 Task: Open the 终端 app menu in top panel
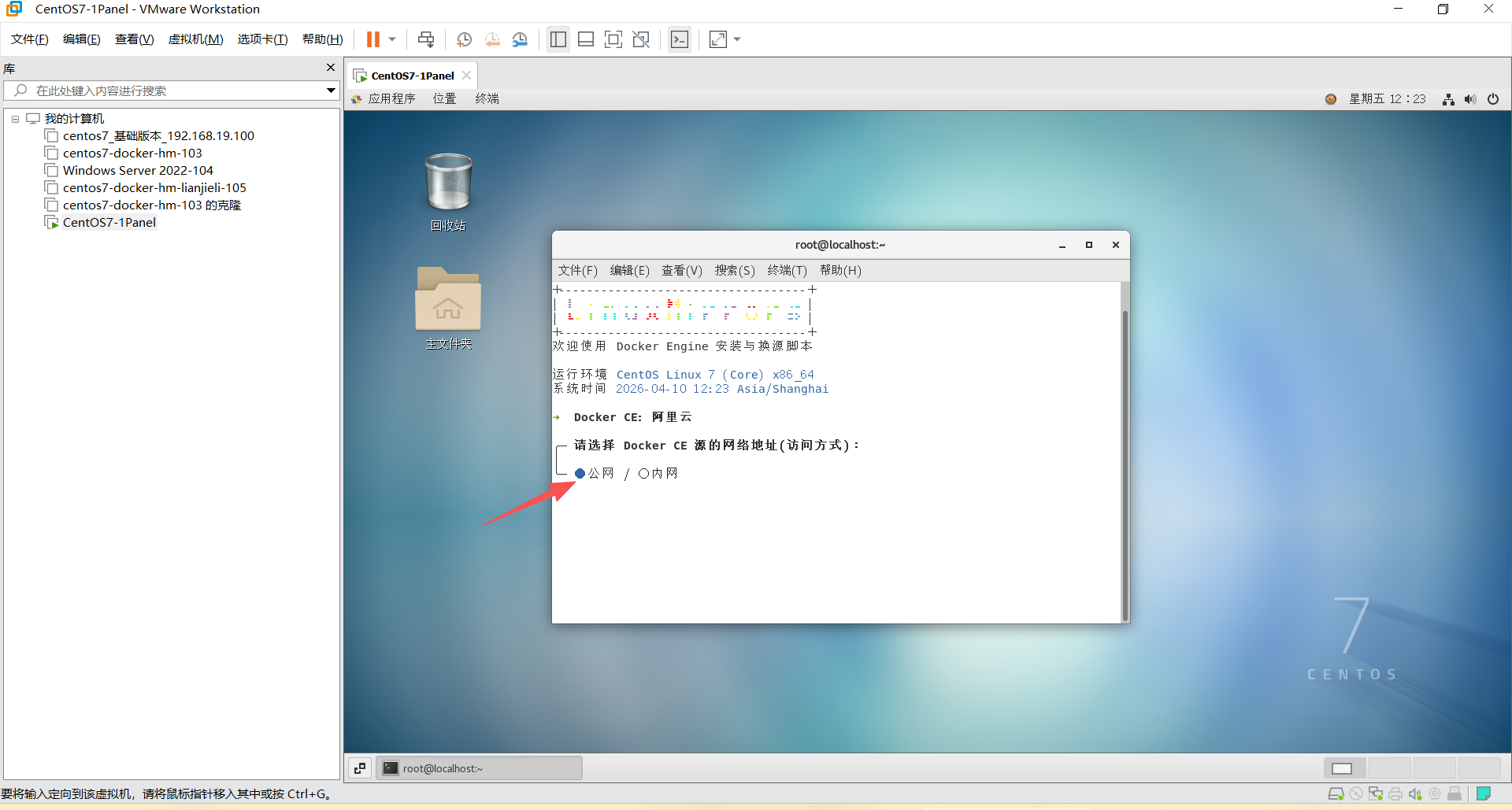487,98
